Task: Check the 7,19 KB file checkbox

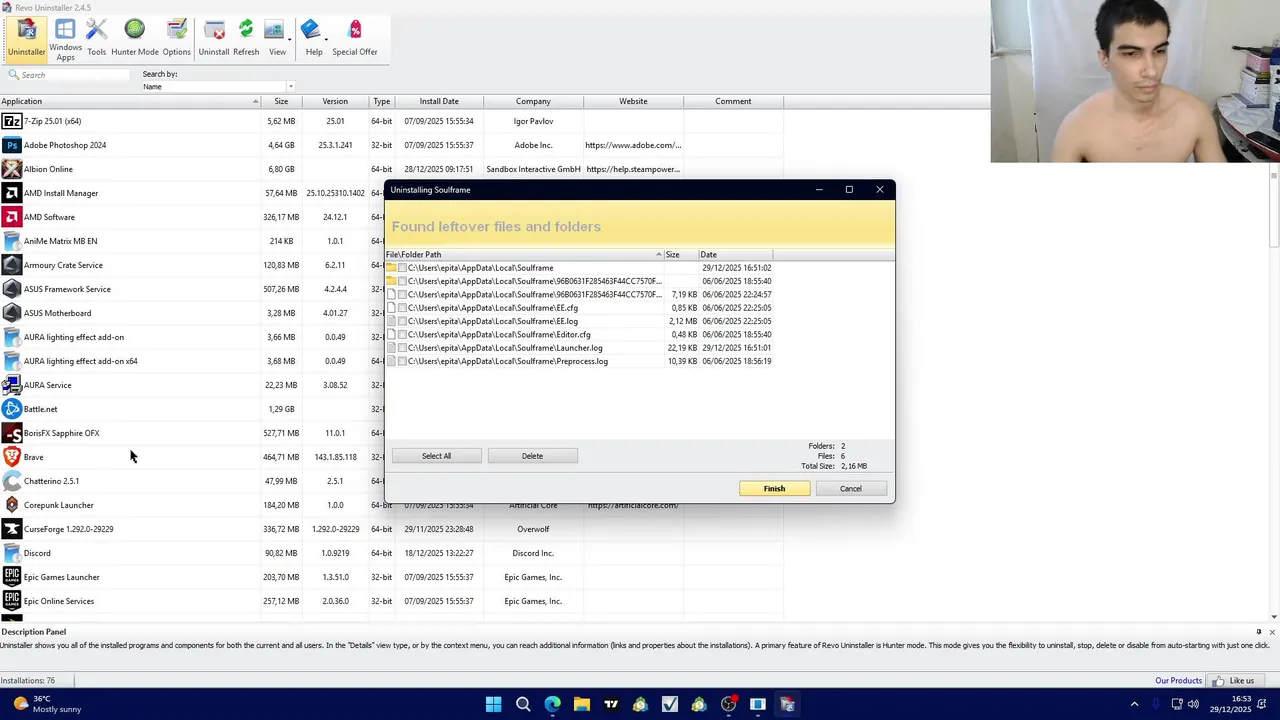Action: click(x=402, y=295)
